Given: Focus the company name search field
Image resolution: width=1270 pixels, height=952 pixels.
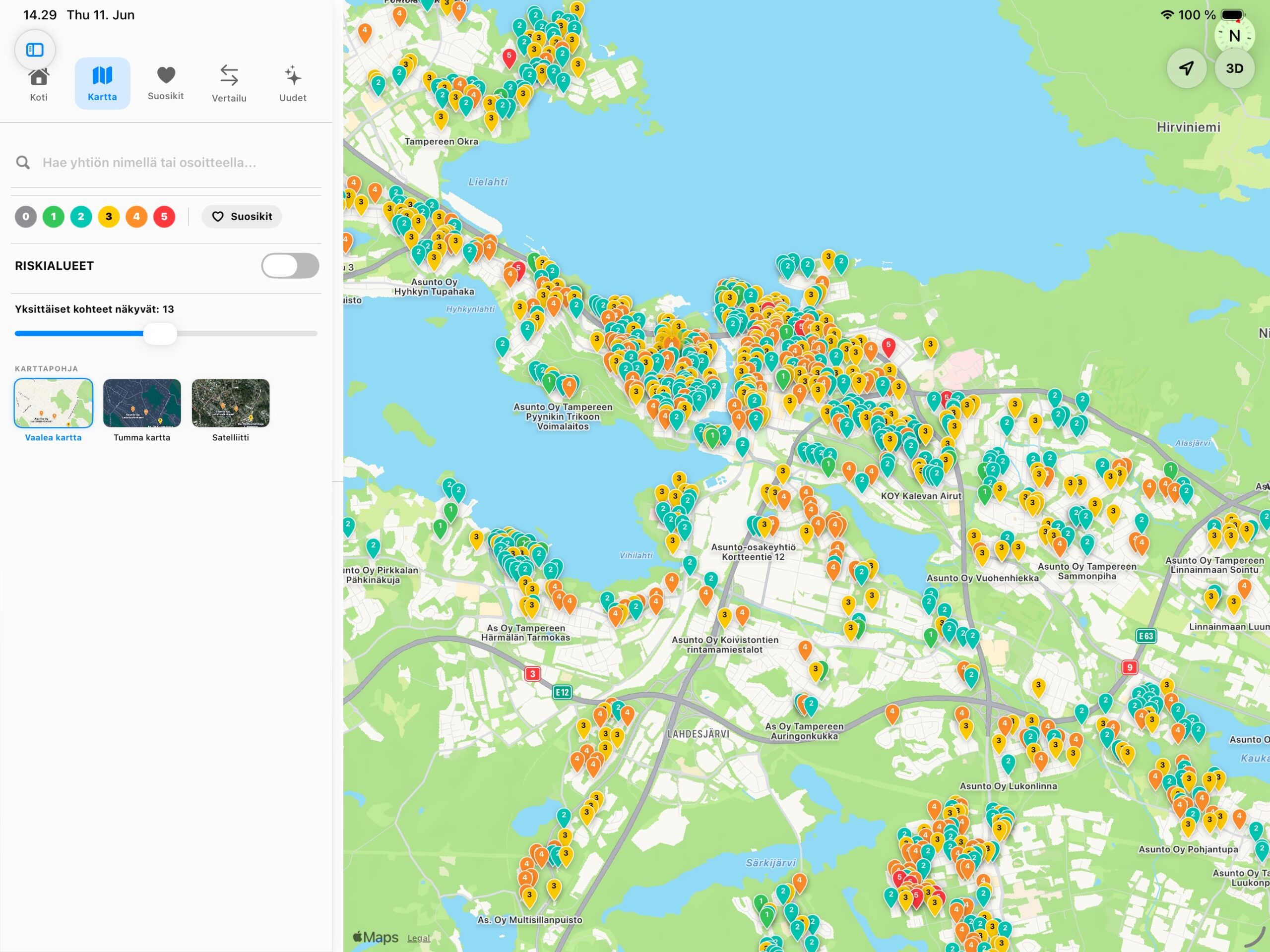Looking at the screenshot, I should 166,163.
